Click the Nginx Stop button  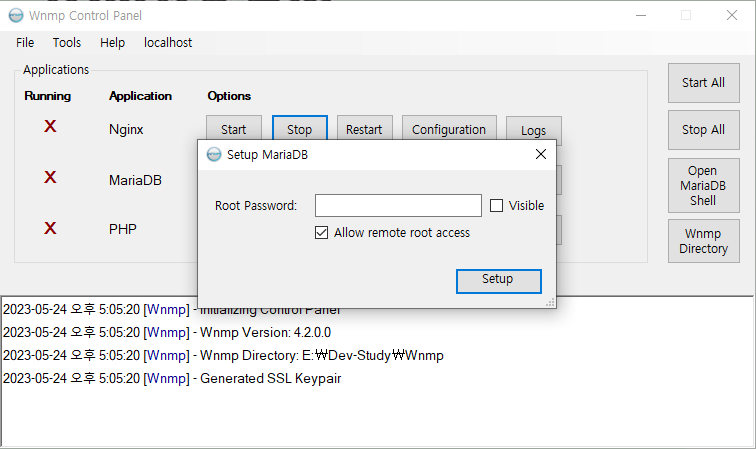coord(299,128)
